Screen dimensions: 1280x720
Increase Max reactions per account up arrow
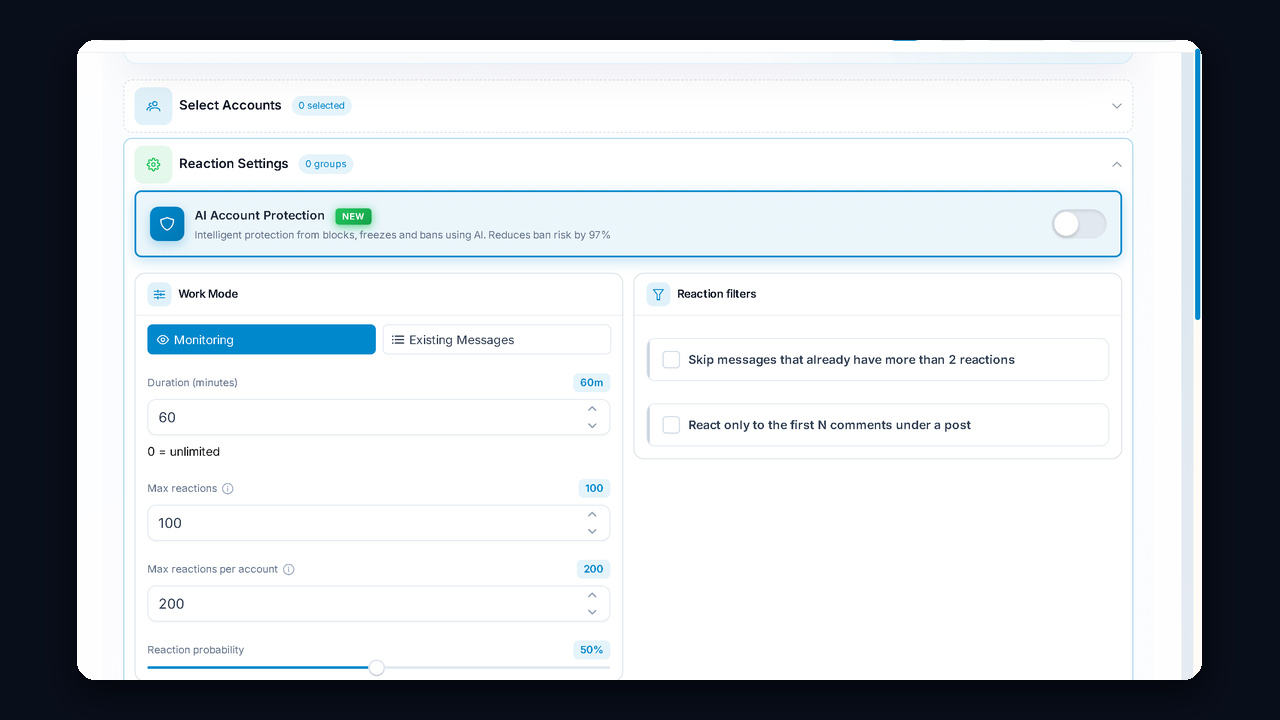pos(592,596)
